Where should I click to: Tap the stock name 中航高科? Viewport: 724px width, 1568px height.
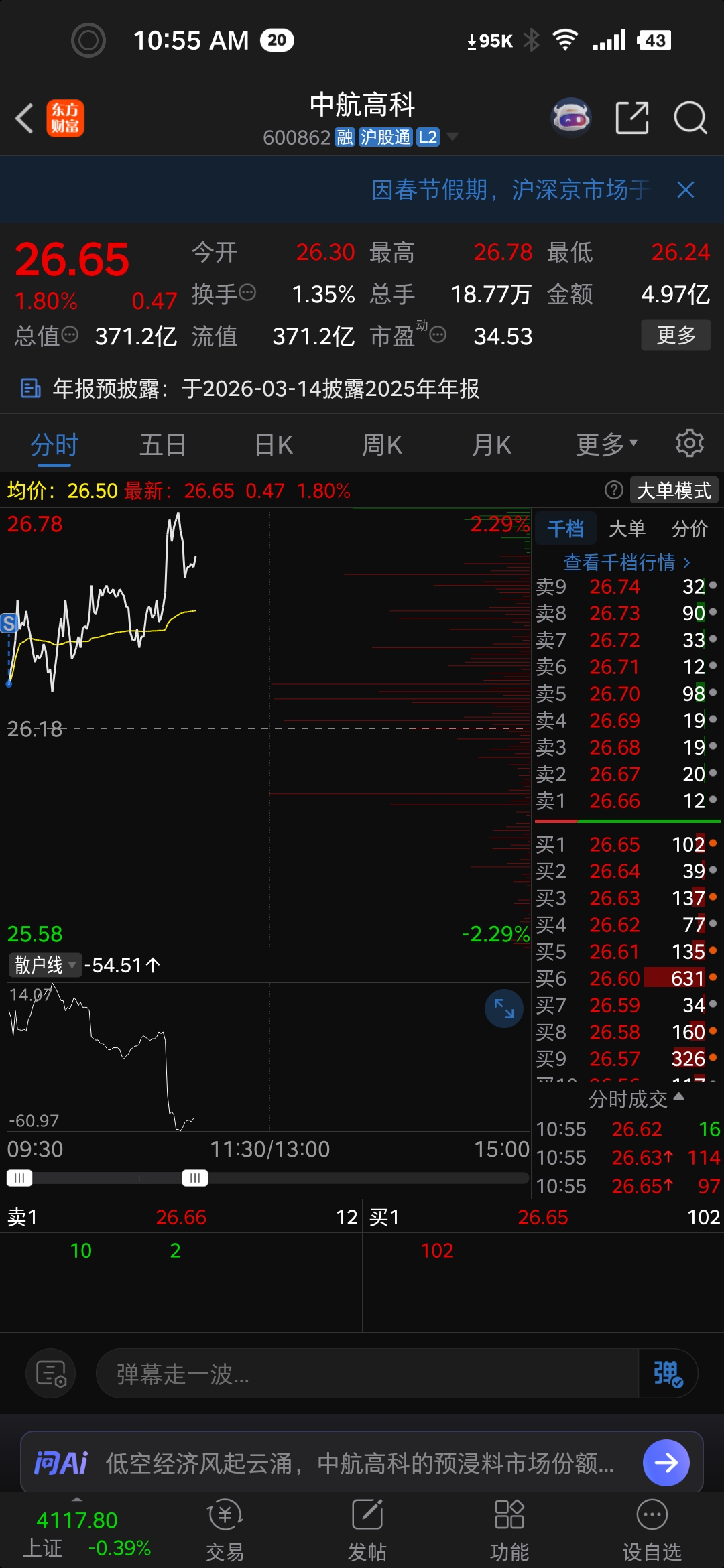(x=362, y=105)
